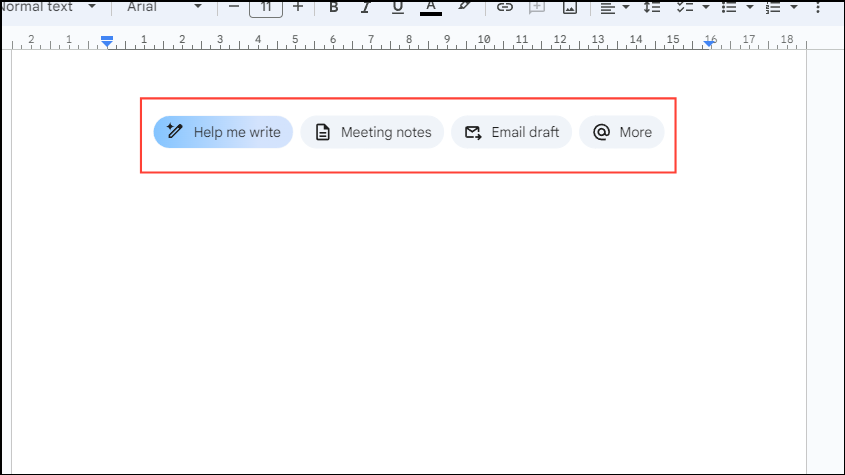Click the Help me write chip

point(223,132)
